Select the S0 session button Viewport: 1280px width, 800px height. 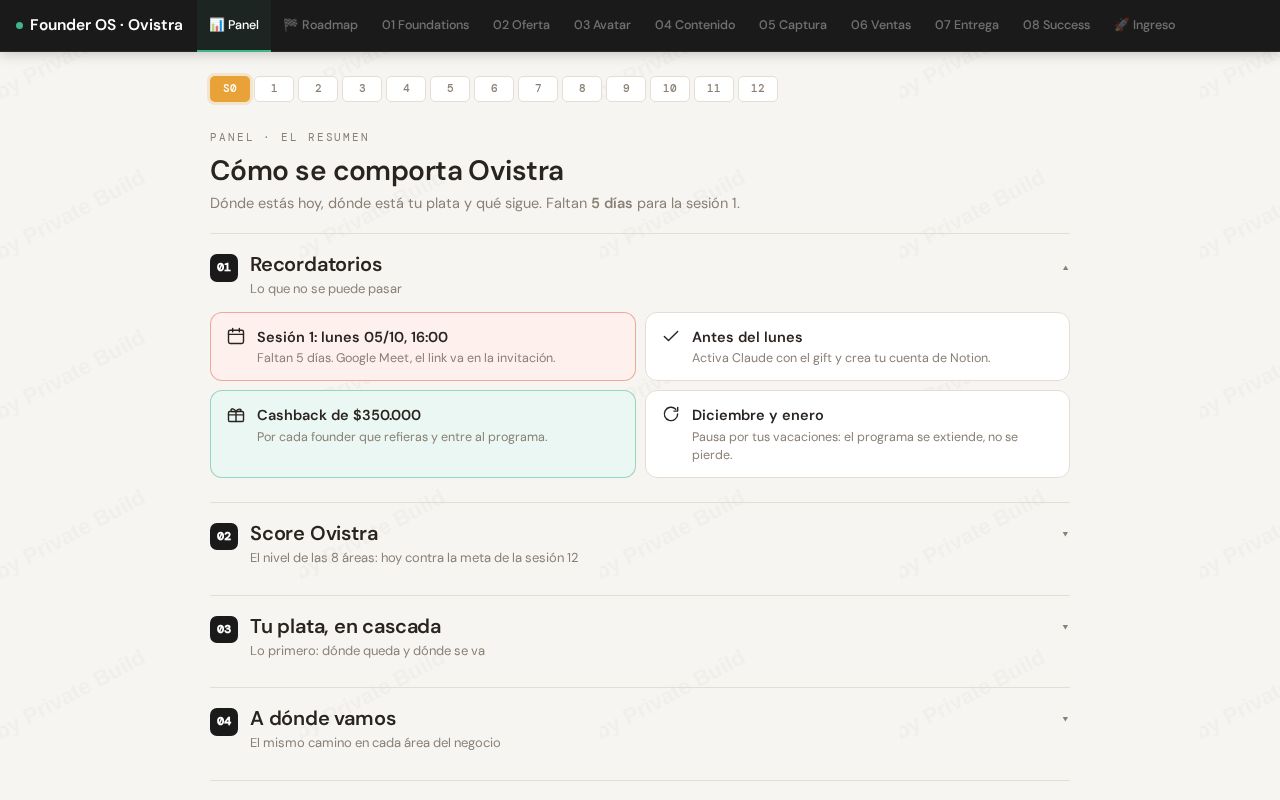tap(230, 89)
